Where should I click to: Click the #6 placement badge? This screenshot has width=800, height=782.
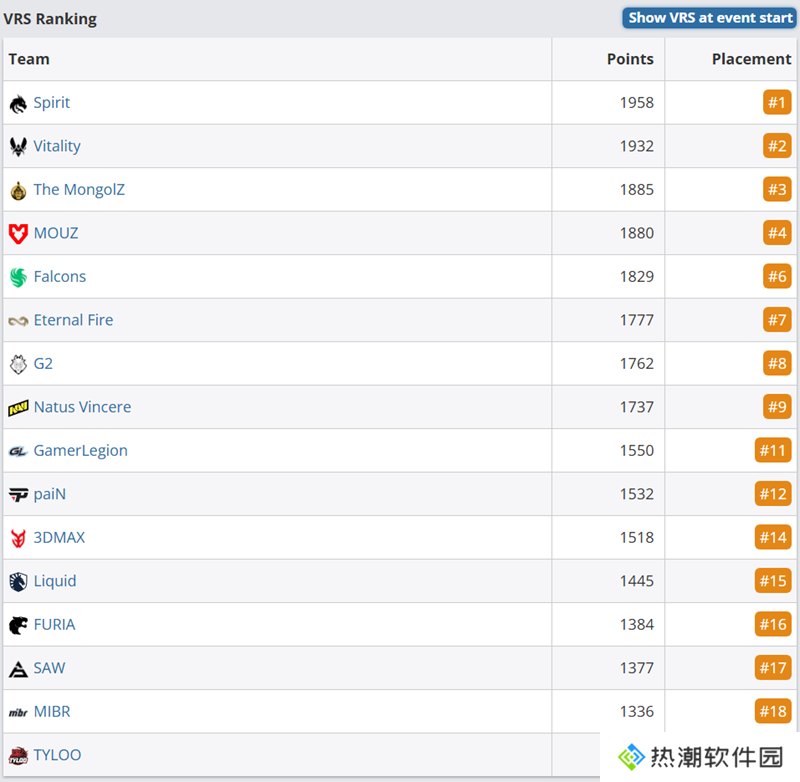(x=777, y=276)
